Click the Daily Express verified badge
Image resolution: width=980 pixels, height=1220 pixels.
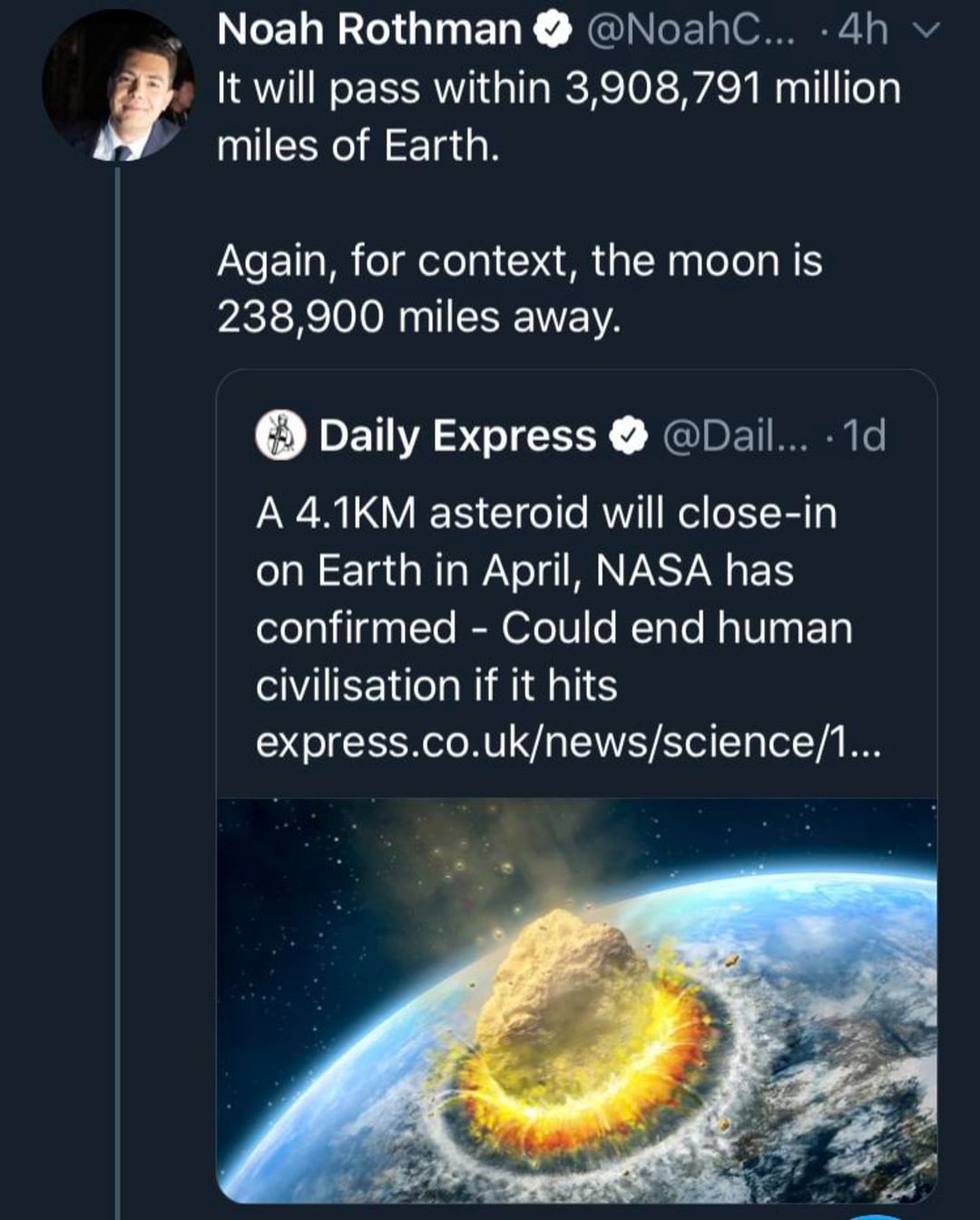tap(629, 437)
